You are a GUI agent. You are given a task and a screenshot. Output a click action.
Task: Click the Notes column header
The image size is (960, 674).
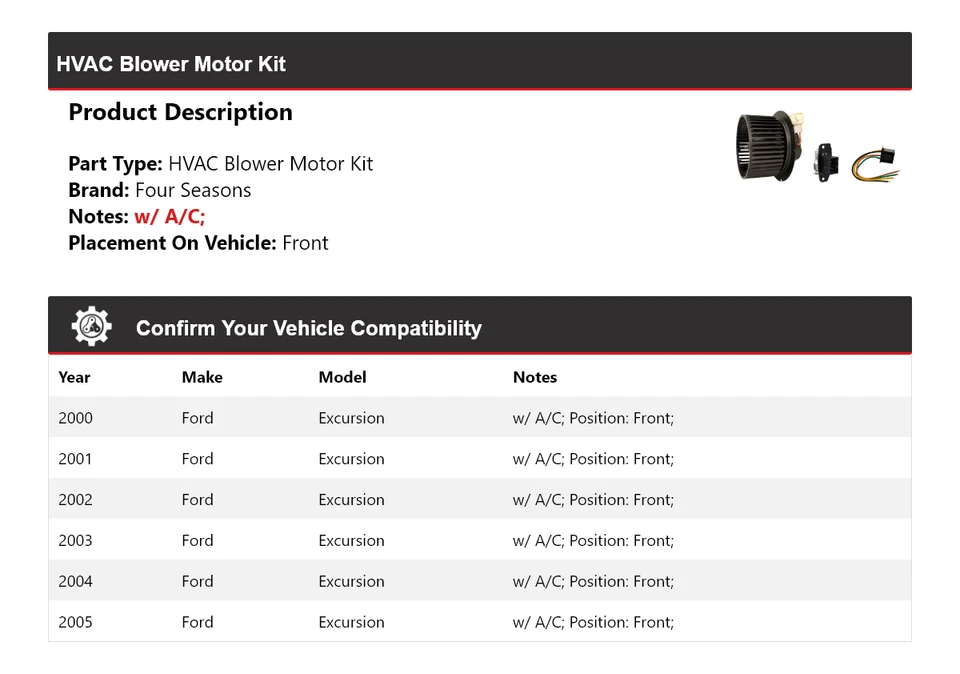click(x=535, y=377)
